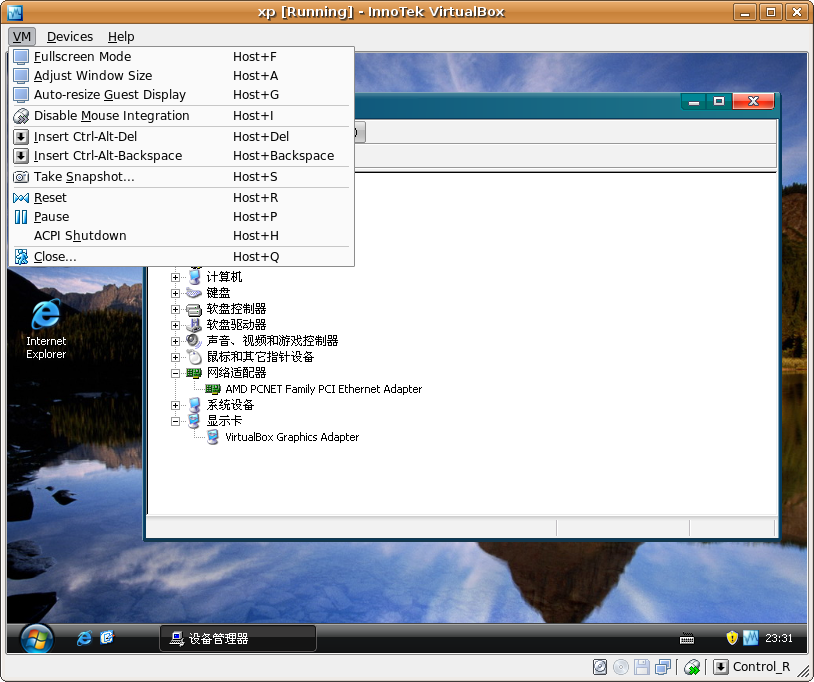Click the VirtualBox icon in the title bar
The width and height of the screenshot is (814, 682).
(x=16, y=11)
